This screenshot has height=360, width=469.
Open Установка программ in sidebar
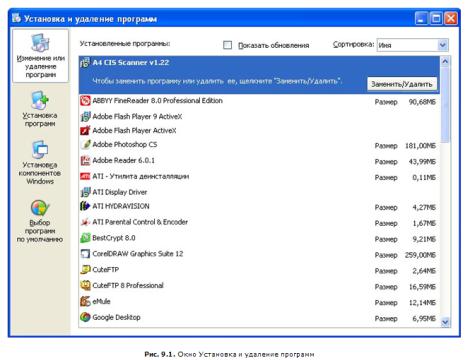40,109
